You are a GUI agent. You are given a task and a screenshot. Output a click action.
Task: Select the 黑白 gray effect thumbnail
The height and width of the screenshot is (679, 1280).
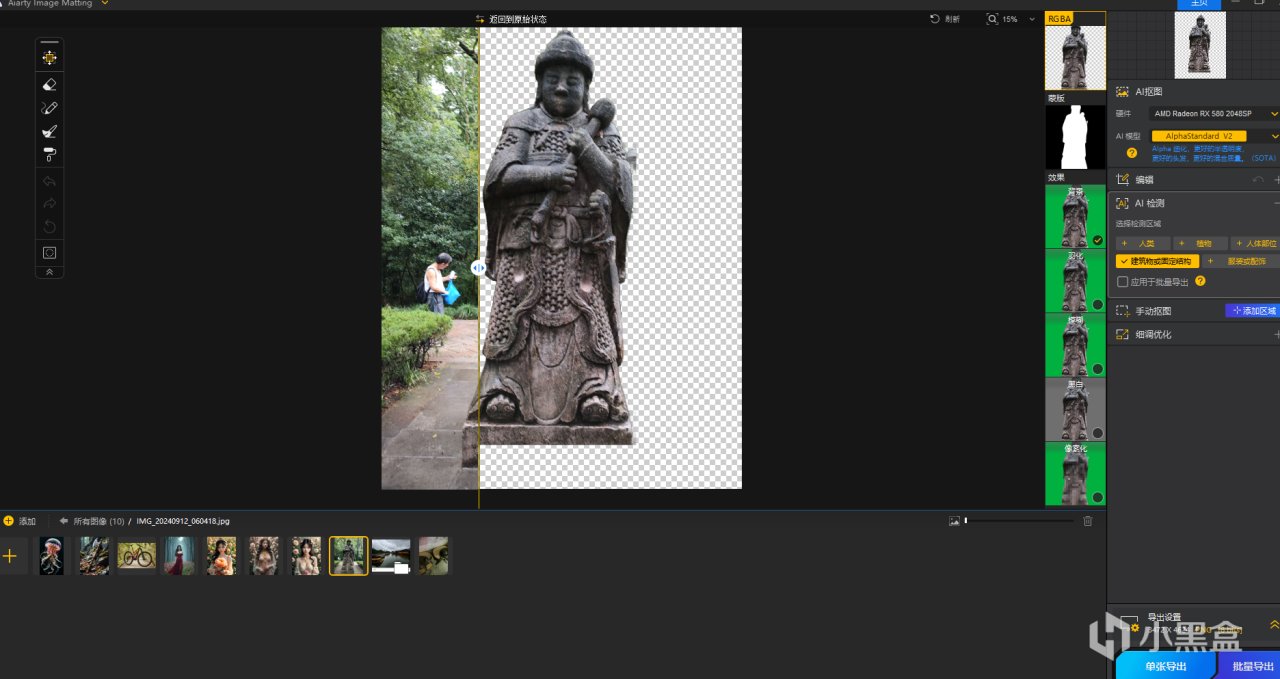point(1075,409)
